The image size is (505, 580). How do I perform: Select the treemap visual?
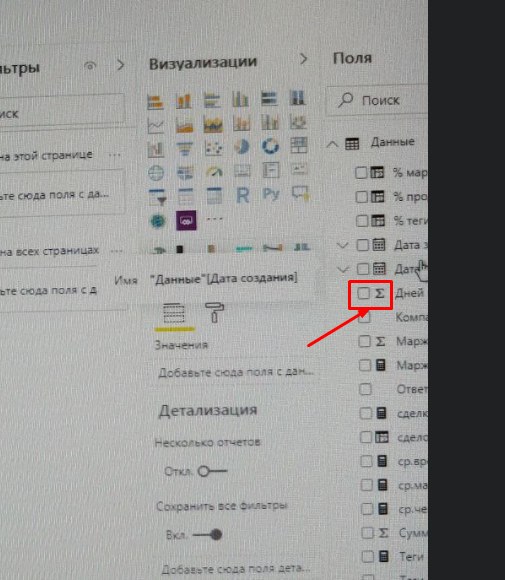(299, 145)
